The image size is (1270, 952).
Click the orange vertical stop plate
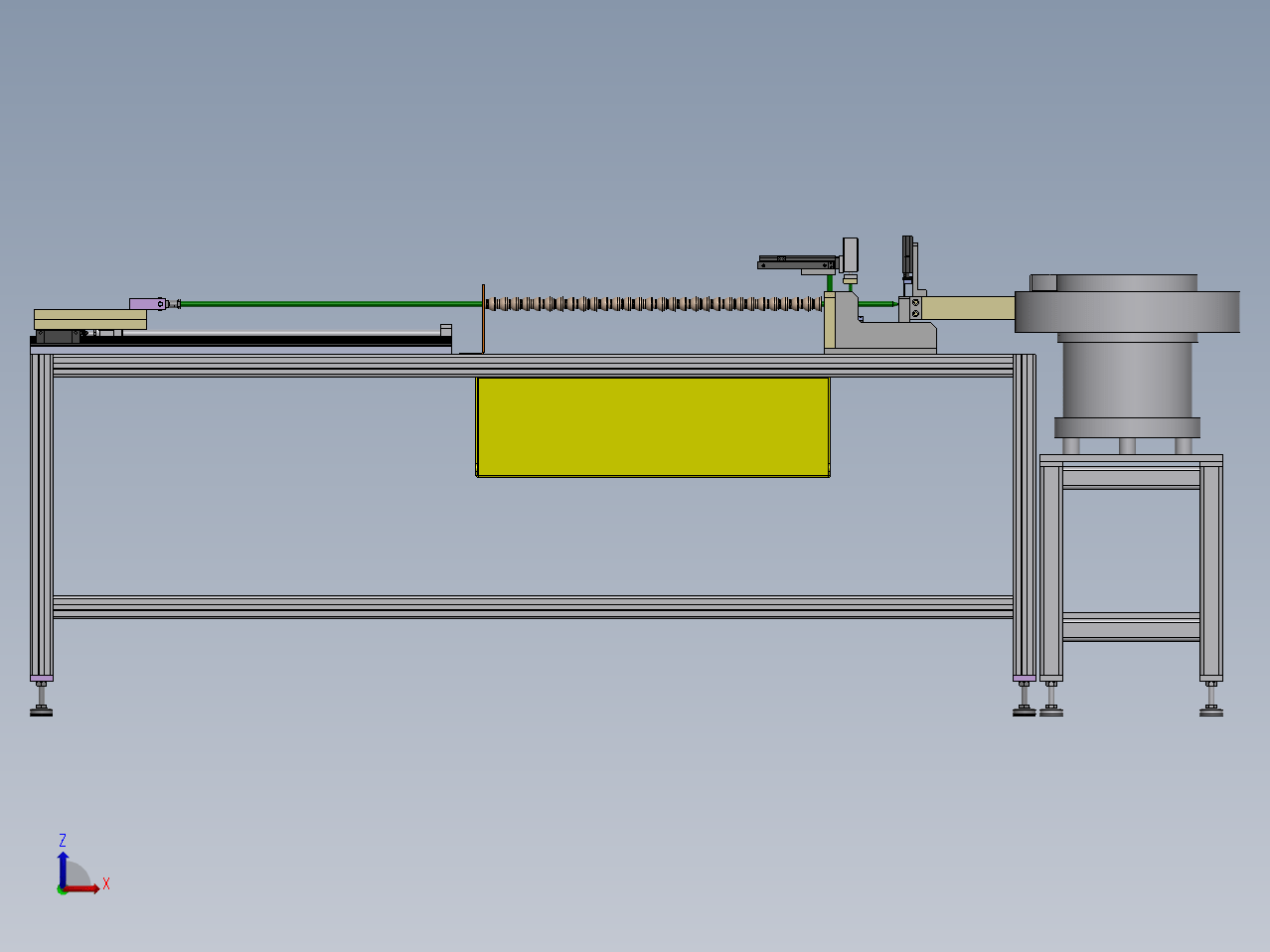coord(483,318)
